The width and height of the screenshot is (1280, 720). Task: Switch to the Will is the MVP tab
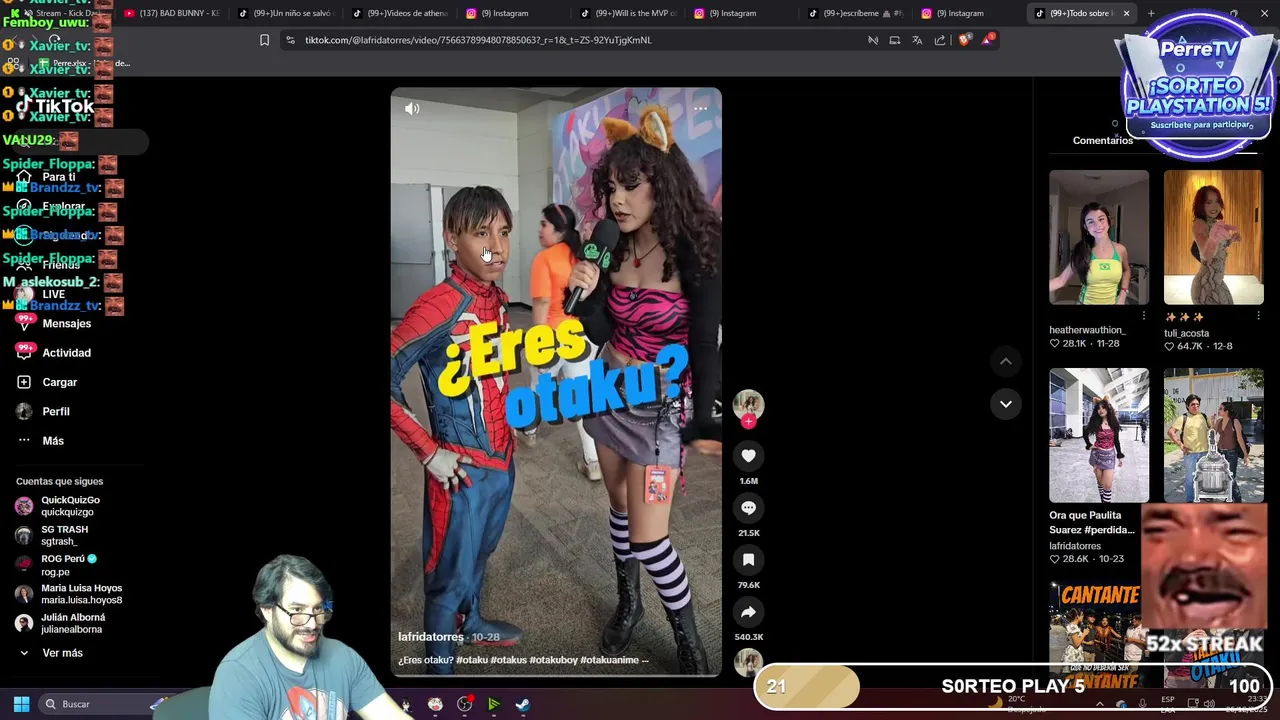coord(627,13)
